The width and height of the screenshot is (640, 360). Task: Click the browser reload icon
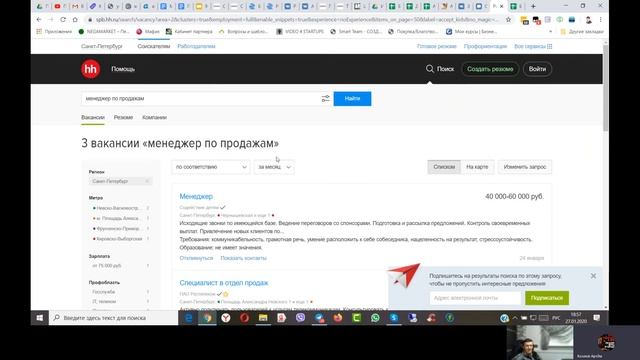pos(63,20)
